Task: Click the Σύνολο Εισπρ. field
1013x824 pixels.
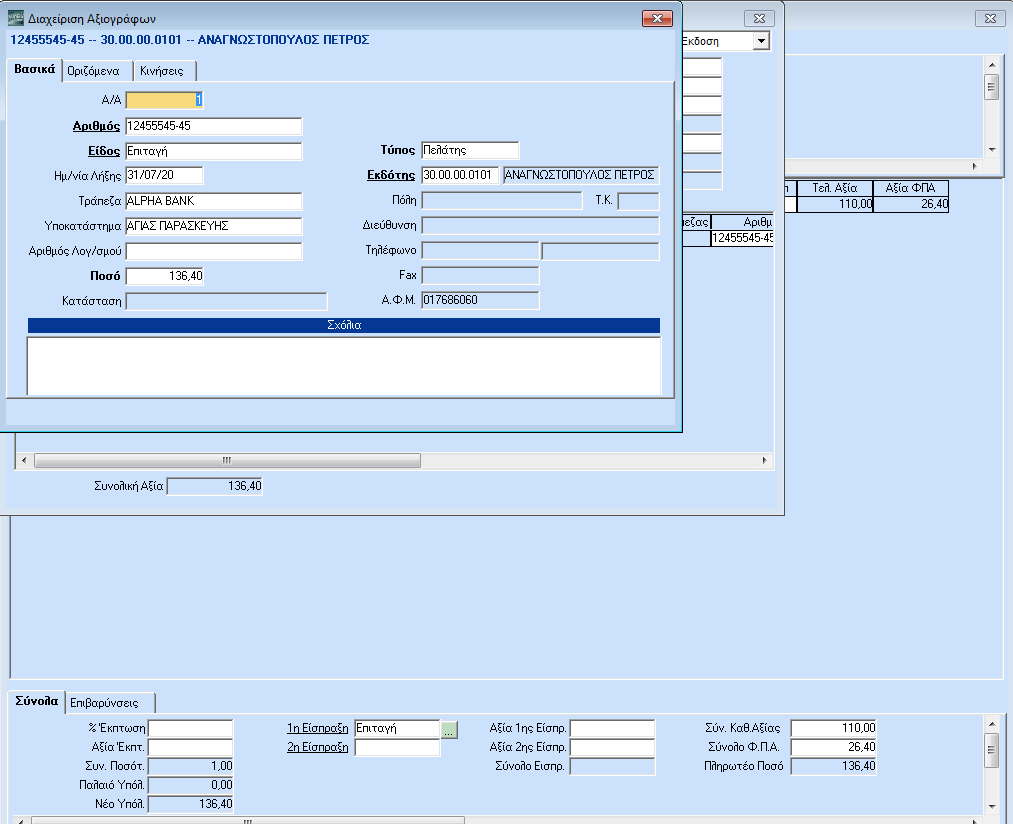Action: (612, 766)
